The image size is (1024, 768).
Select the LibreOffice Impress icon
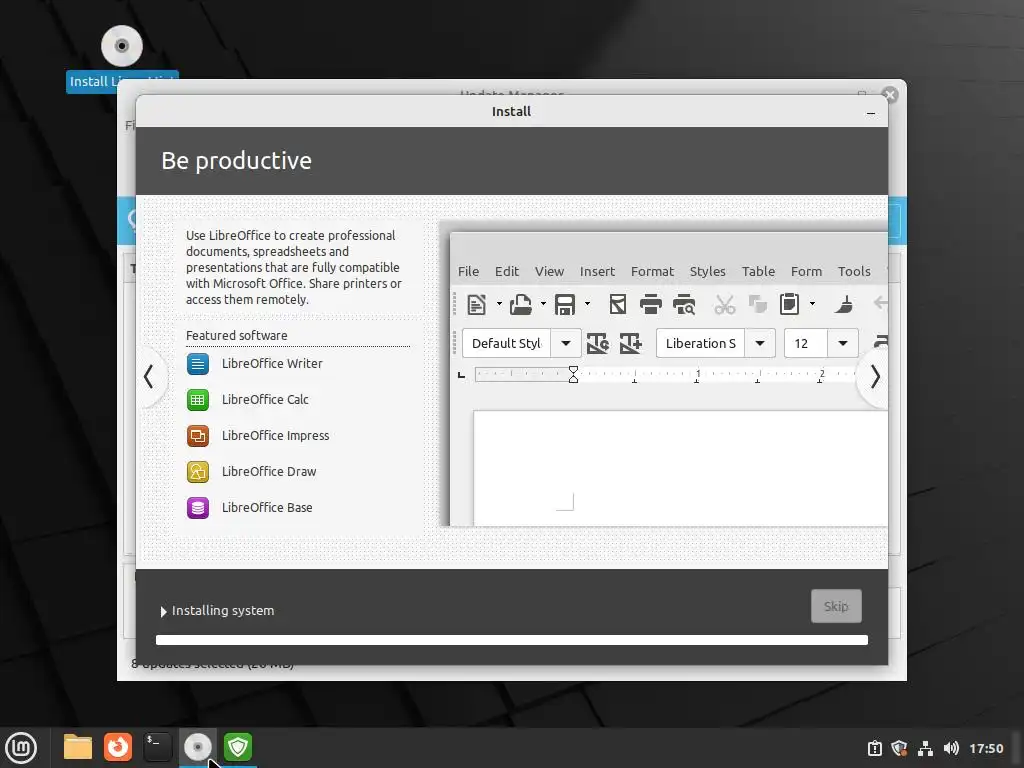pos(198,436)
